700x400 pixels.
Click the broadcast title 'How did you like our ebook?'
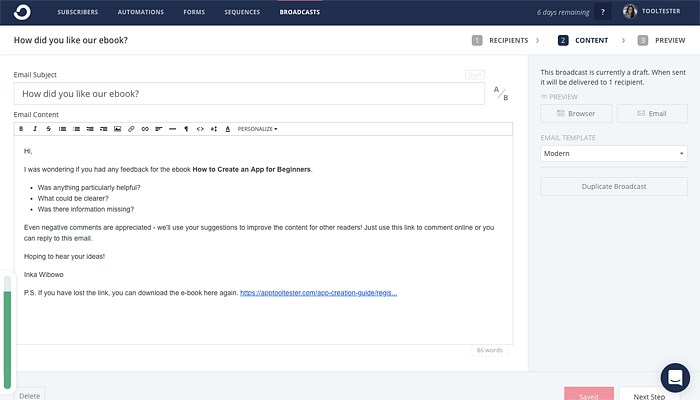pos(71,40)
